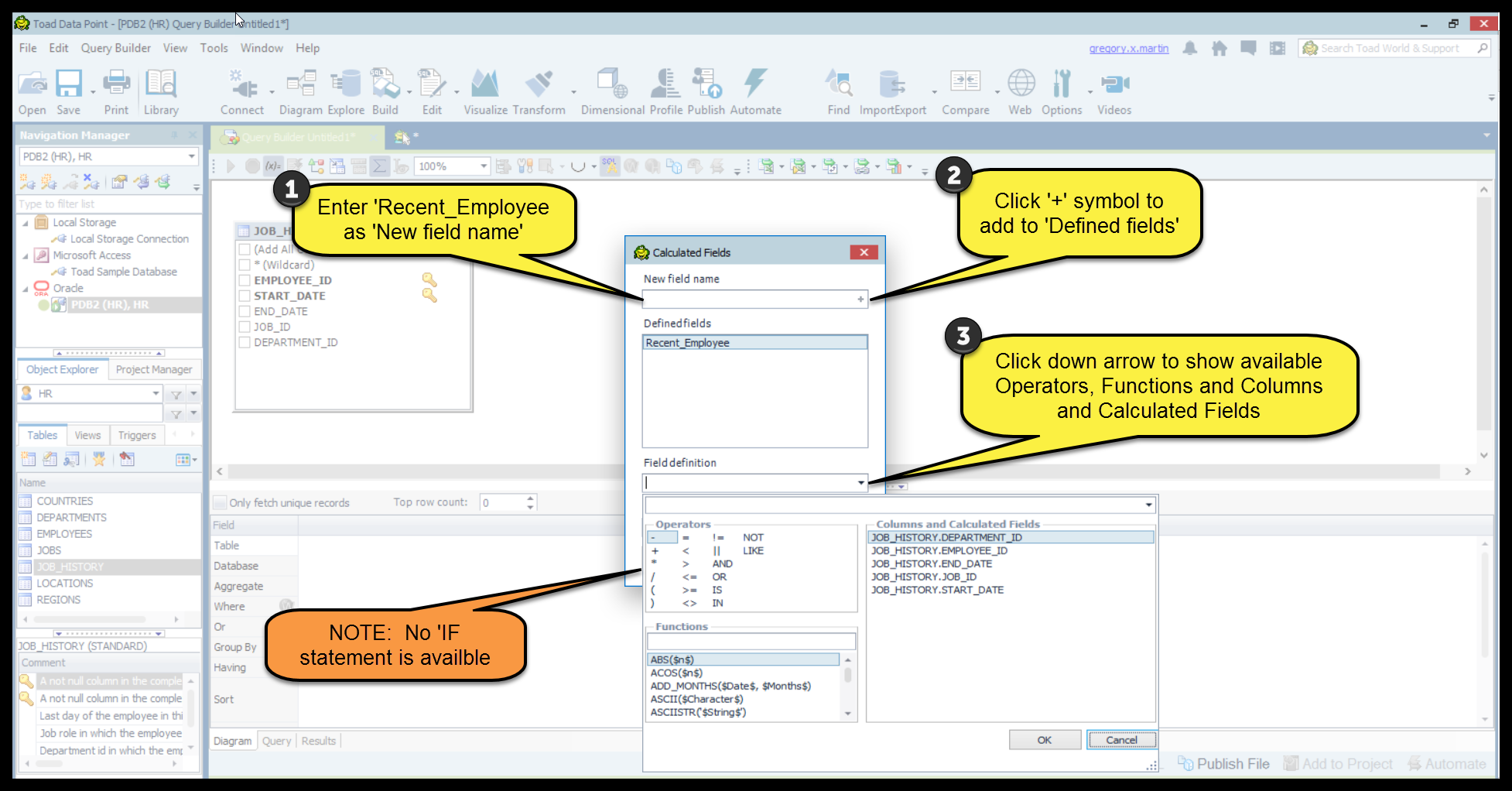Screen dimensions: 1512x791
Task: Switch to the Project Manager tab
Action: click(154, 370)
